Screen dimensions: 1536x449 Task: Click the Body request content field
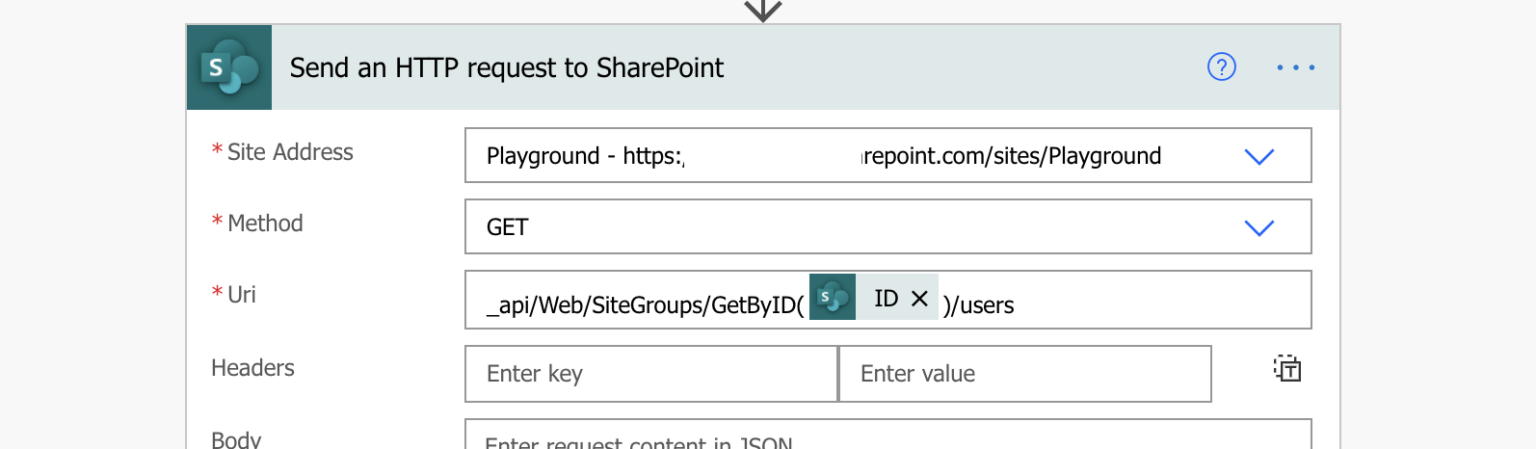888,435
